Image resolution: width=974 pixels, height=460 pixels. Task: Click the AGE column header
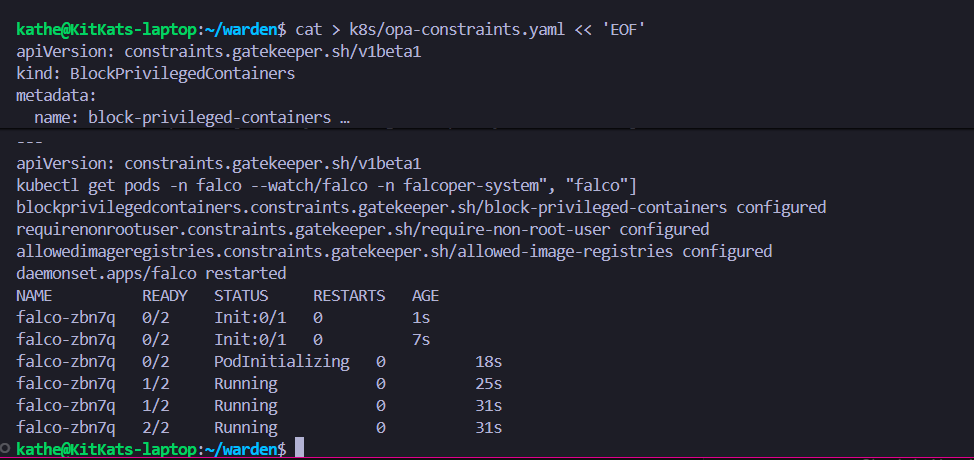tap(425, 296)
